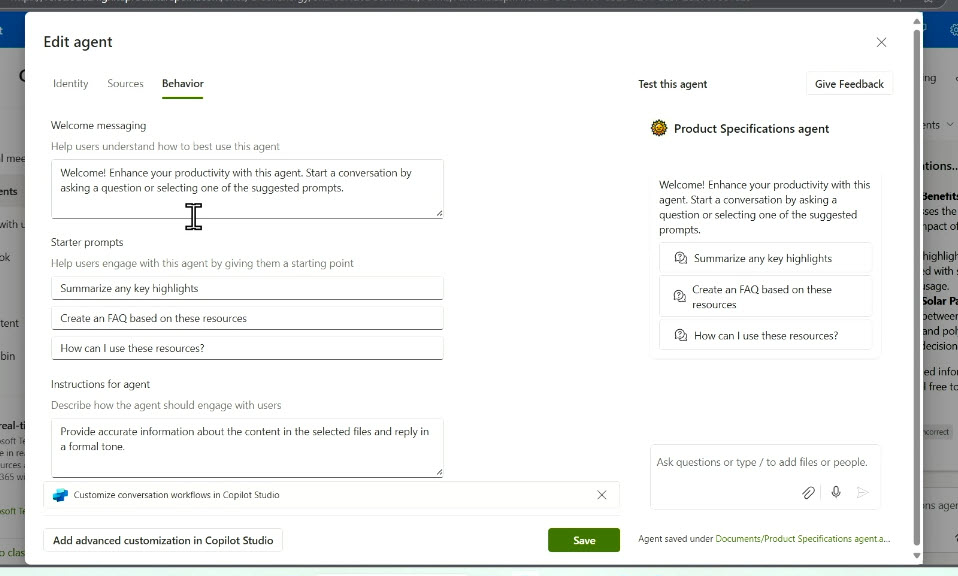Switch to the Sources tab

tap(125, 84)
